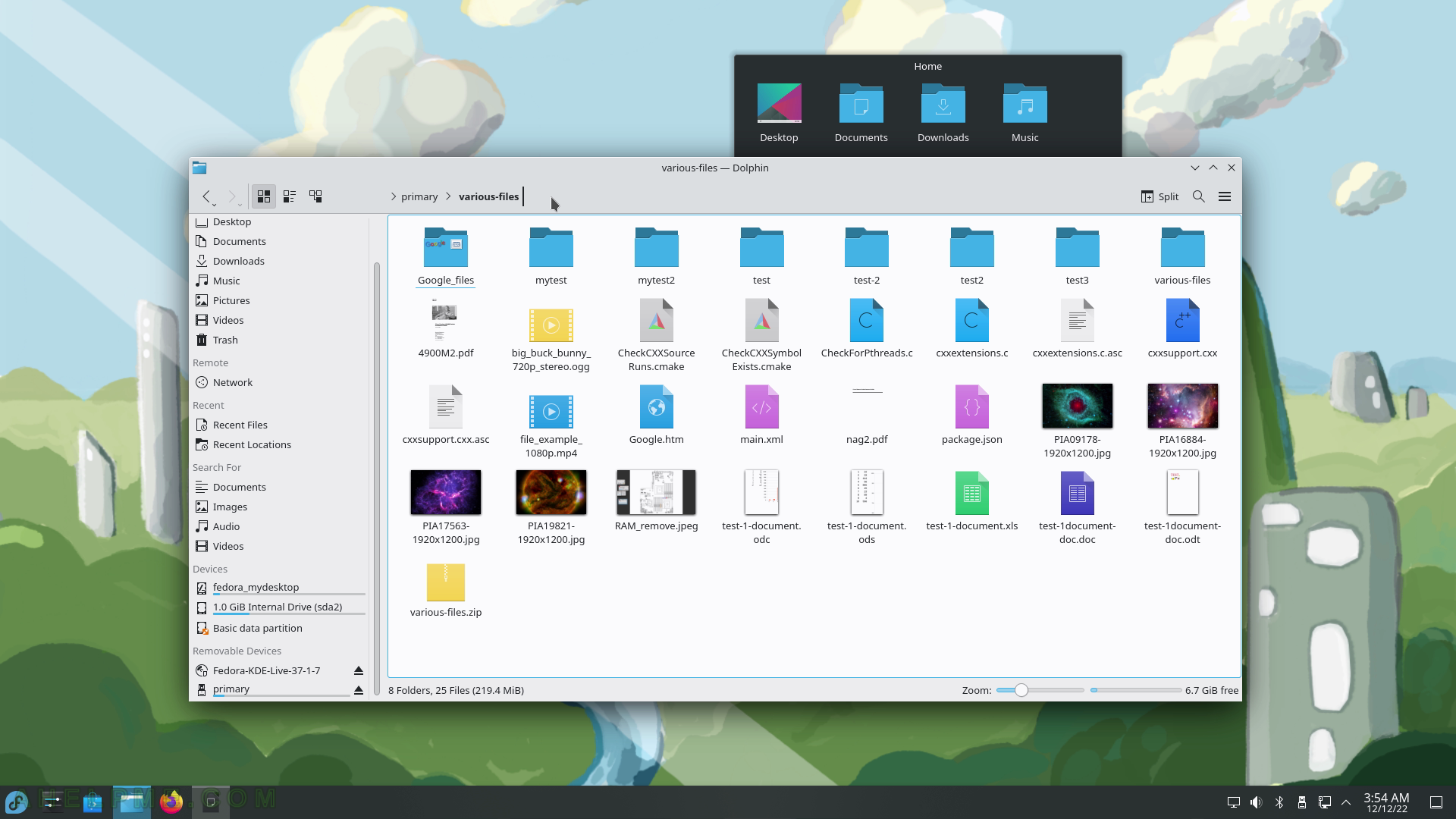Viewport: 1456px width, 819px height.
Task: Open the volume control in system tray
Action: (1256, 802)
